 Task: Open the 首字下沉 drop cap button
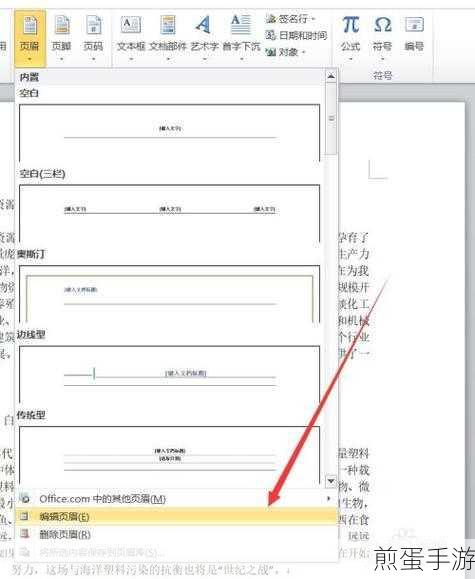coord(241,38)
